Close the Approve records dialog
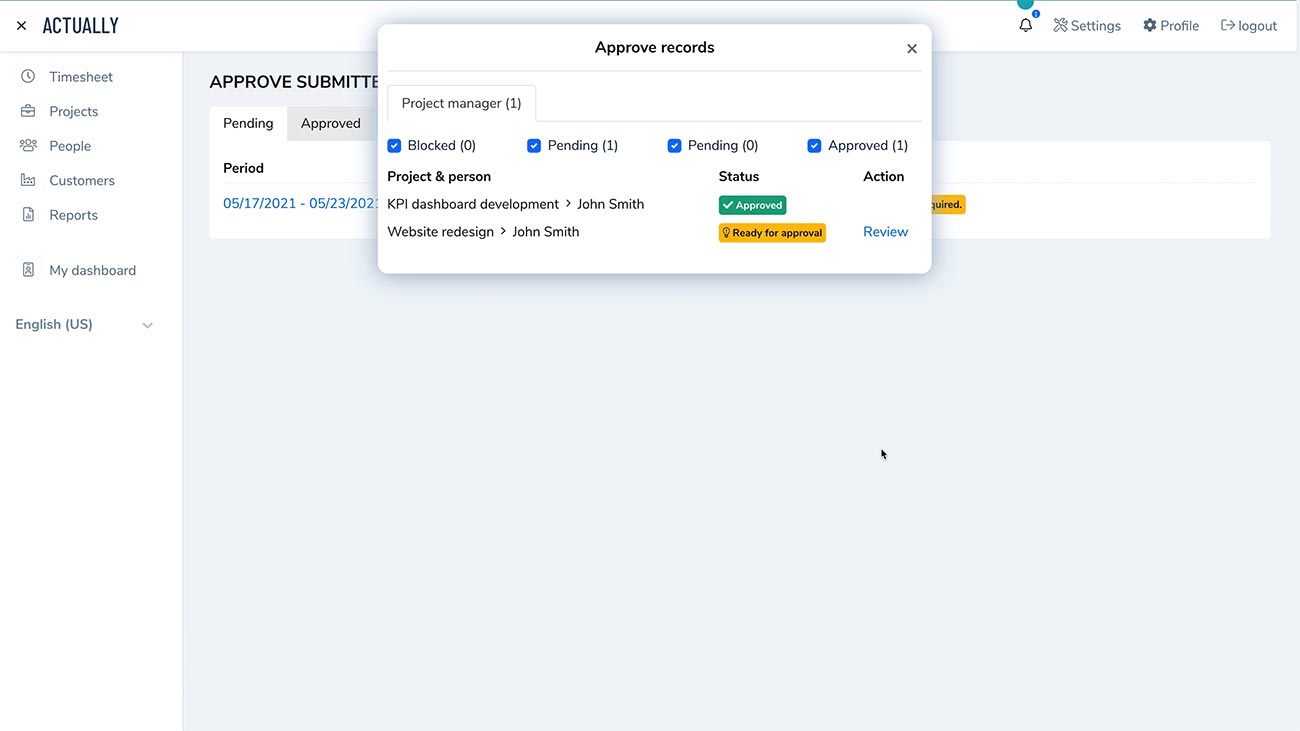The height and width of the screenshot is (731, 1300). click(912, 48)
